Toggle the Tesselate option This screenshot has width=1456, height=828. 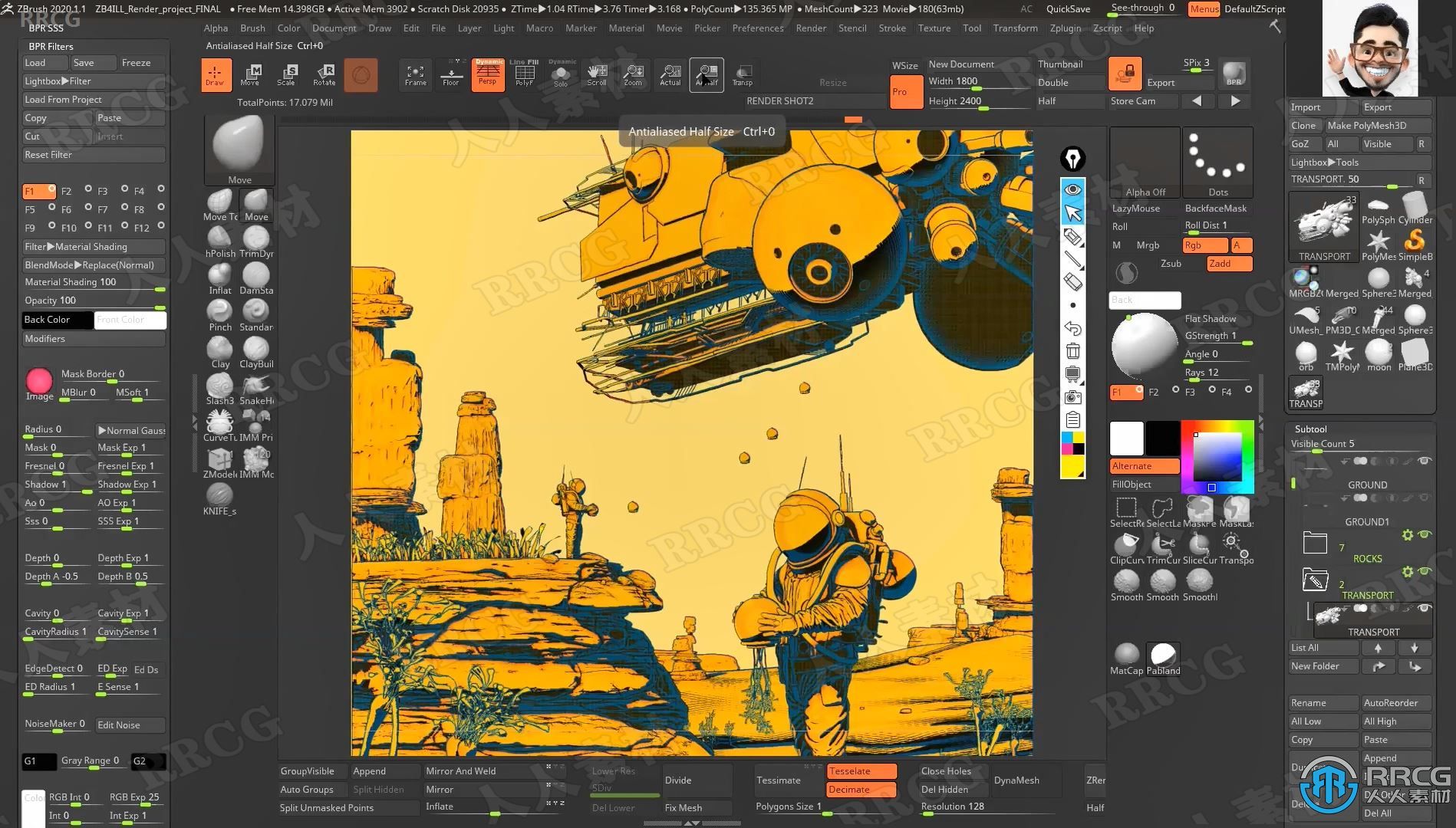[x=861, y=771]
